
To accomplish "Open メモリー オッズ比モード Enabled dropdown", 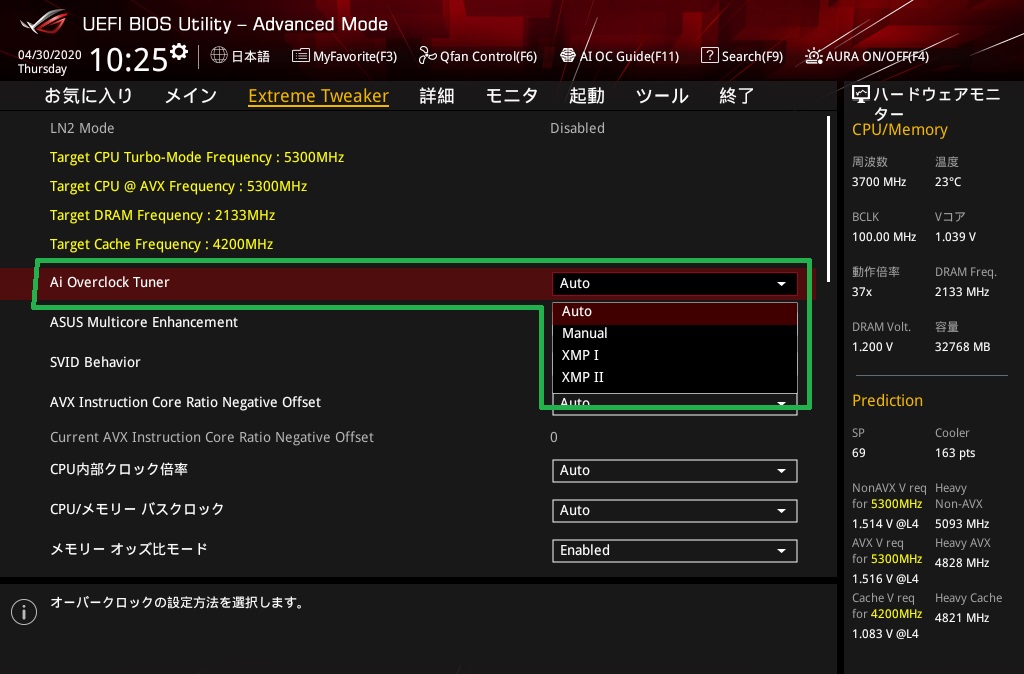I will pos(675,551).
